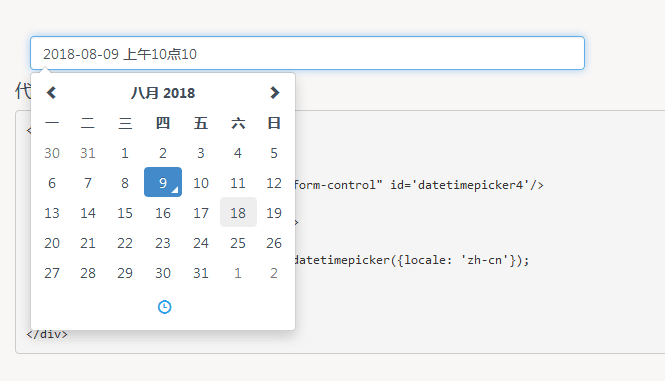Click the 四 weekday column header
This screenshot has width=665, height=381.
point(163,123)
